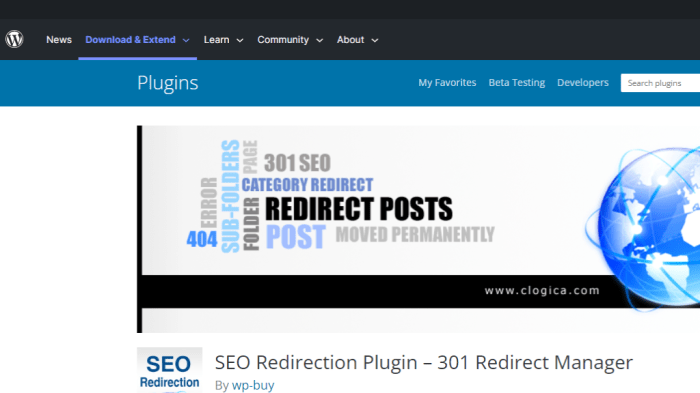Expand the Community chevron arrow
This screenshot has width=700, height=393.
pyautogui.click(x=320, y=40)
